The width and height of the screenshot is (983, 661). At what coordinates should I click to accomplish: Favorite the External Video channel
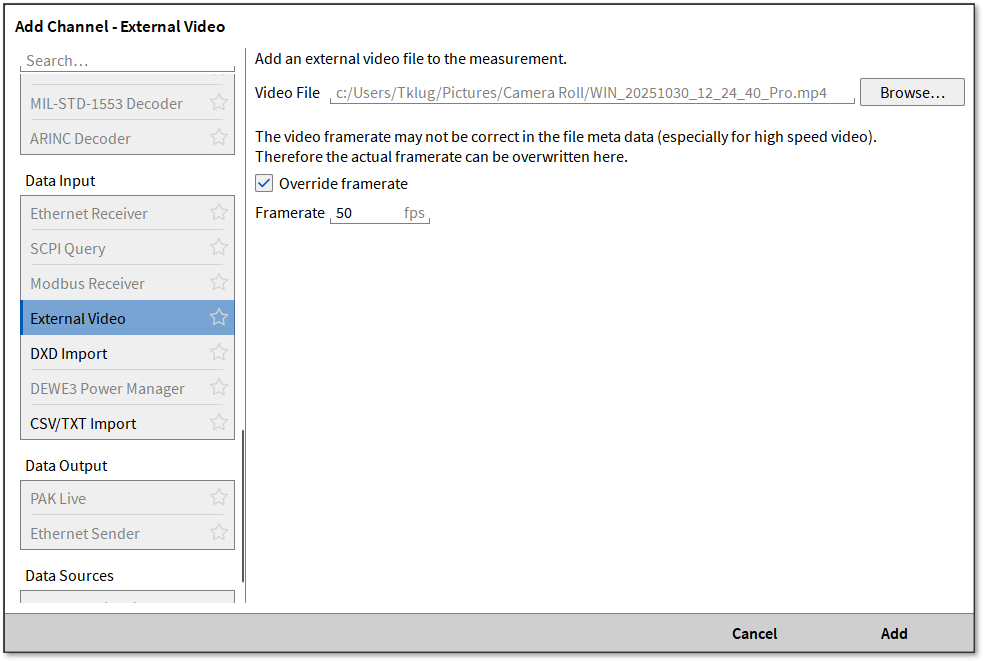tap(218, 317)
